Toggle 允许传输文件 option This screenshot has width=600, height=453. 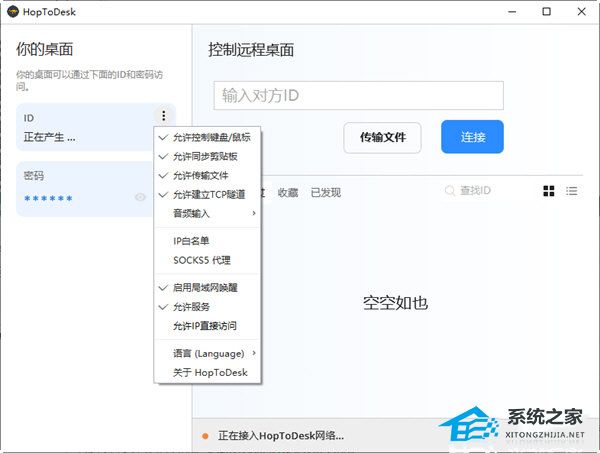[x=207, y=176]
